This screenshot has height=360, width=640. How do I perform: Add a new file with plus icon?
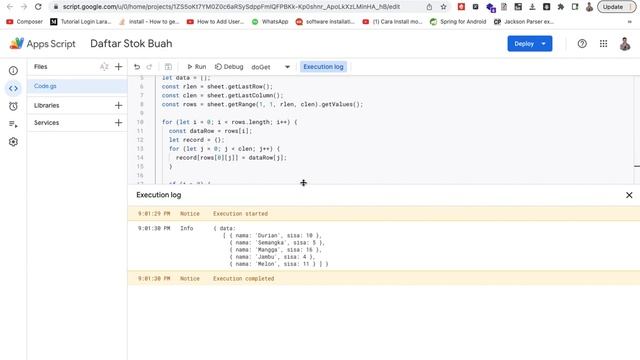[x=118, y=67]
